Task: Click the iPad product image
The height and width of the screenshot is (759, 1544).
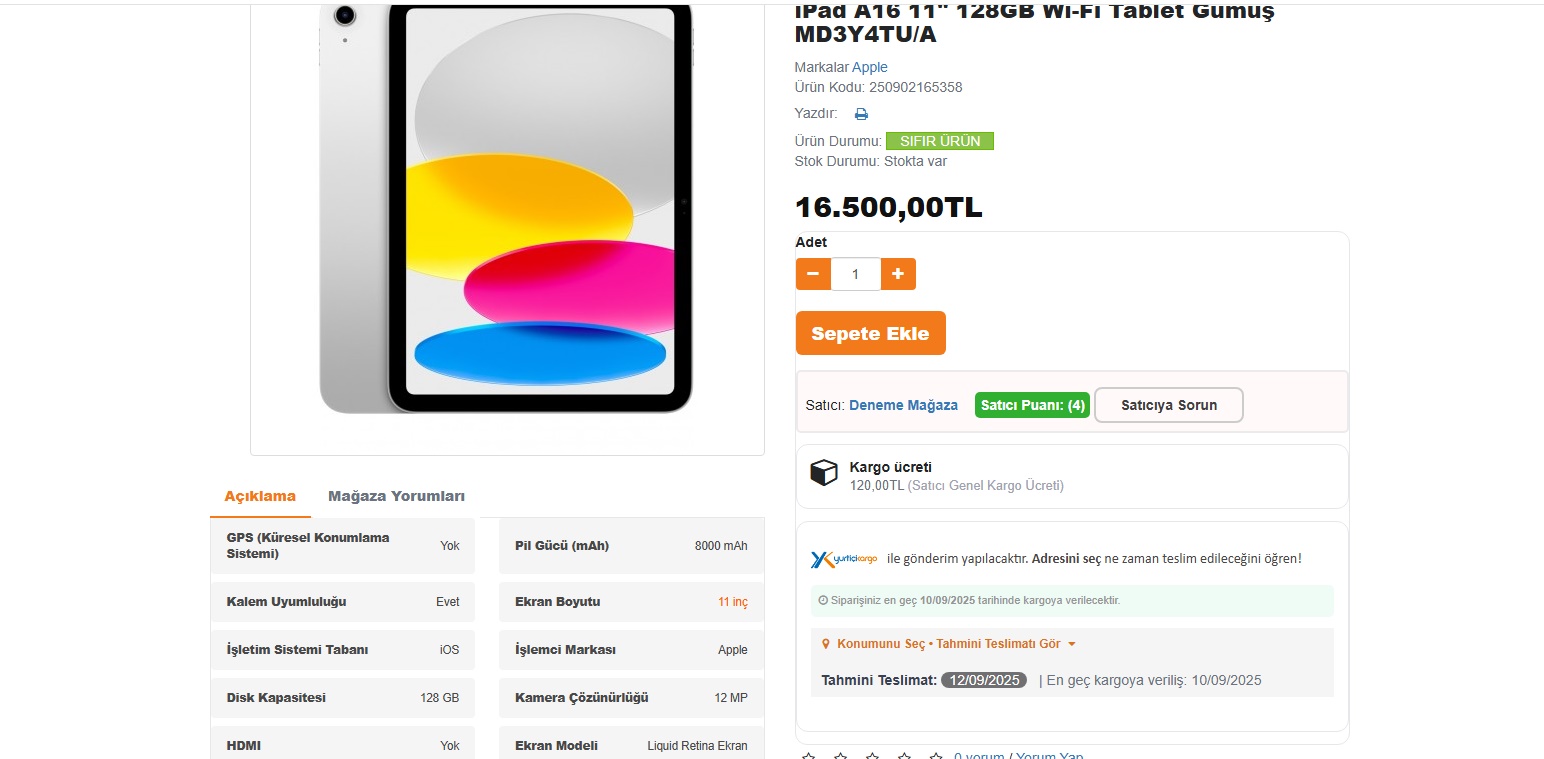Action: [x=506, y=208]
